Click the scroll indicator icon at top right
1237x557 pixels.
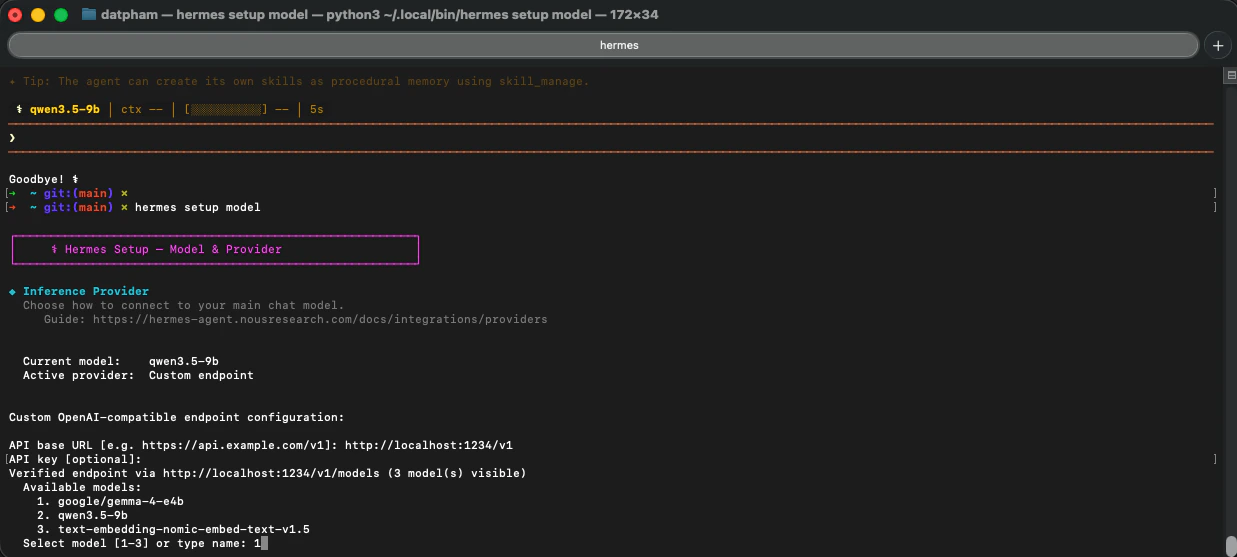tap(1230, 76)
